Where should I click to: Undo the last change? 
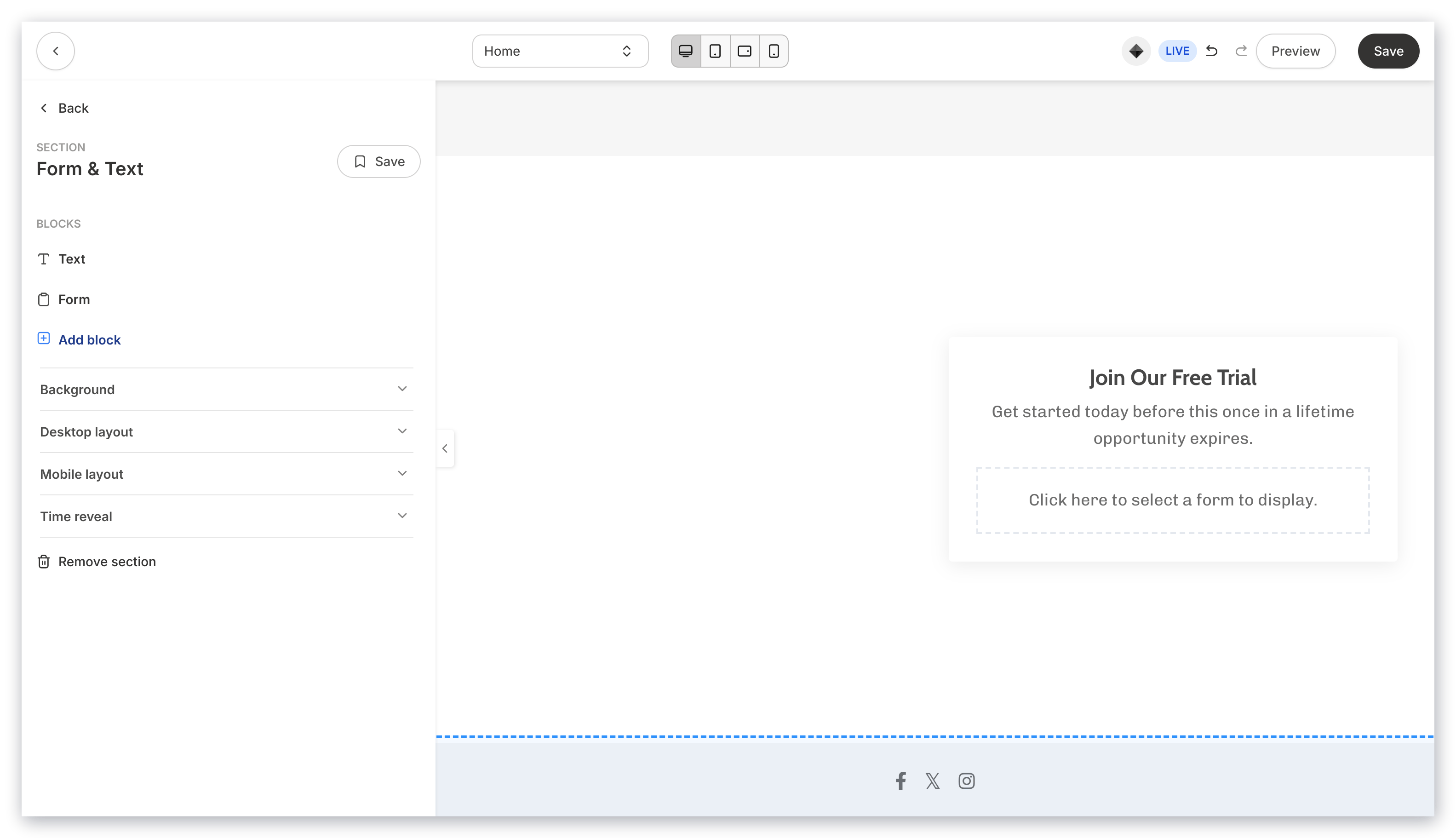[x=1211, y=51]
